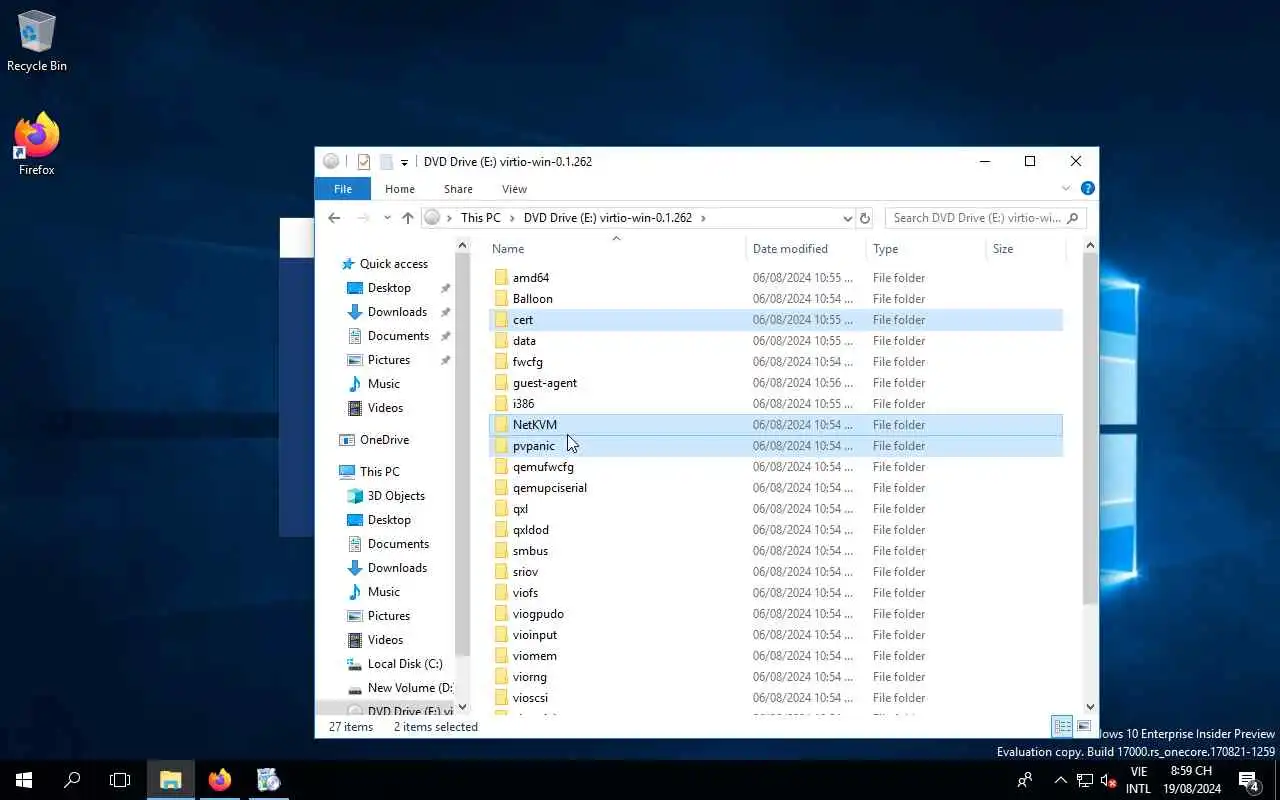This screenshot has height=800, width=1280.
Task: Switch to the Share ribbon tab
Action: (458, 189)
